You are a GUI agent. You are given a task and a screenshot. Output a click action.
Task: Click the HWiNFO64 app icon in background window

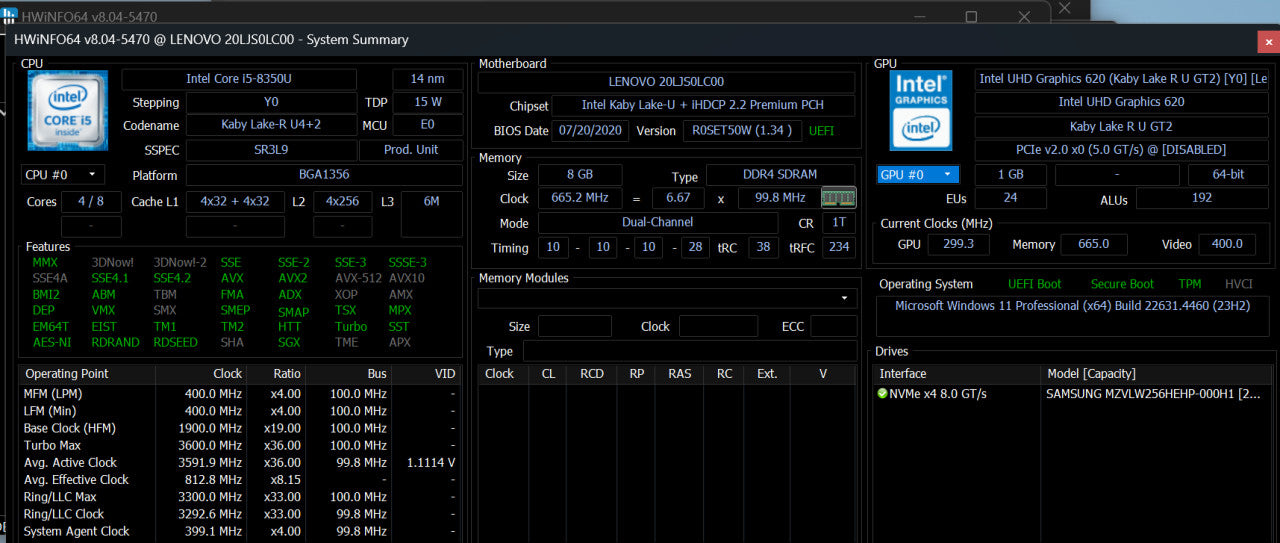coord(10,17)
